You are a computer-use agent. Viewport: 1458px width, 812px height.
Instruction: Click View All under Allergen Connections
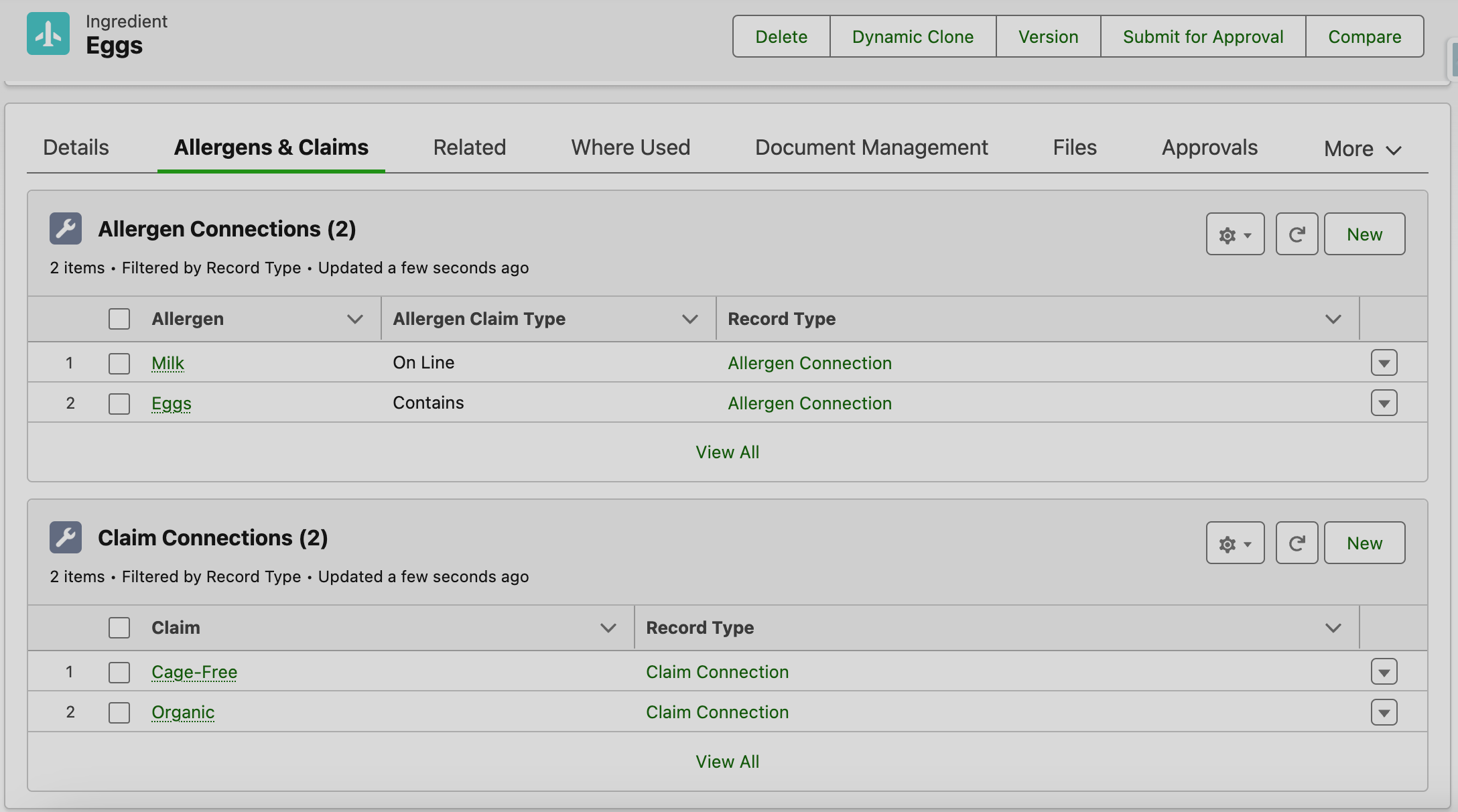click(727, 452)
